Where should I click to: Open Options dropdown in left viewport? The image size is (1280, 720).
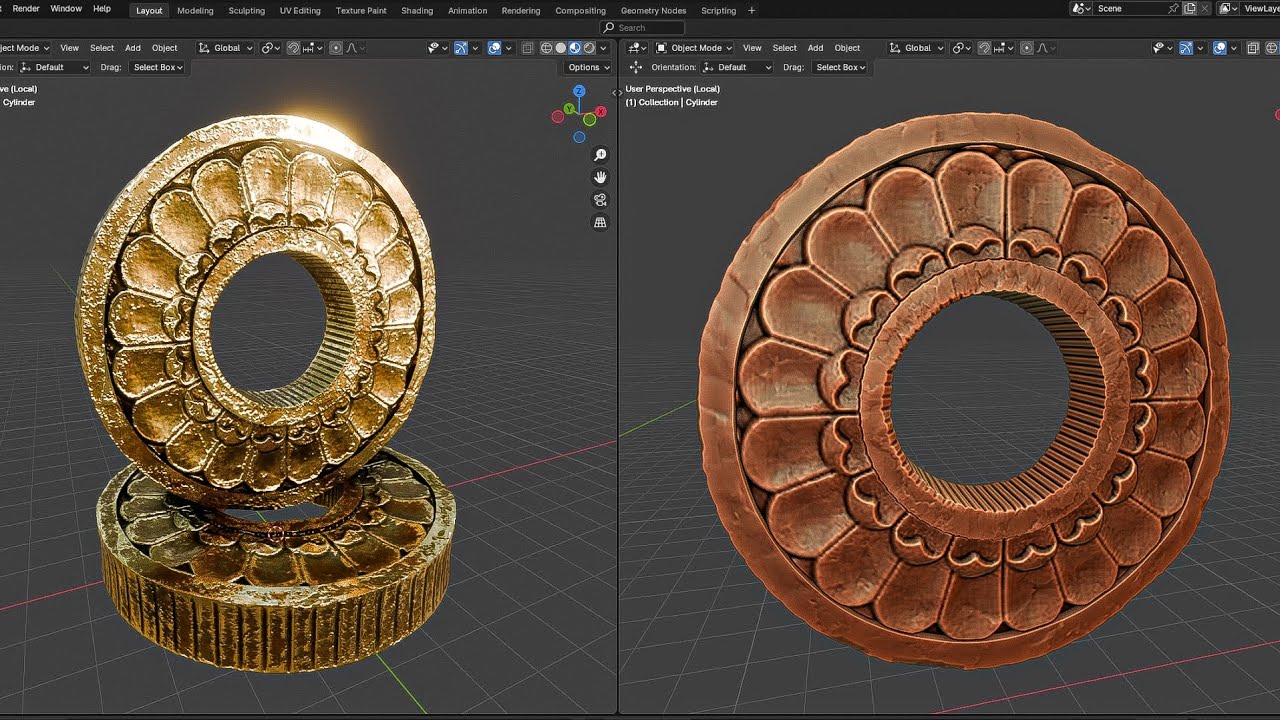[x=588, y=67]
